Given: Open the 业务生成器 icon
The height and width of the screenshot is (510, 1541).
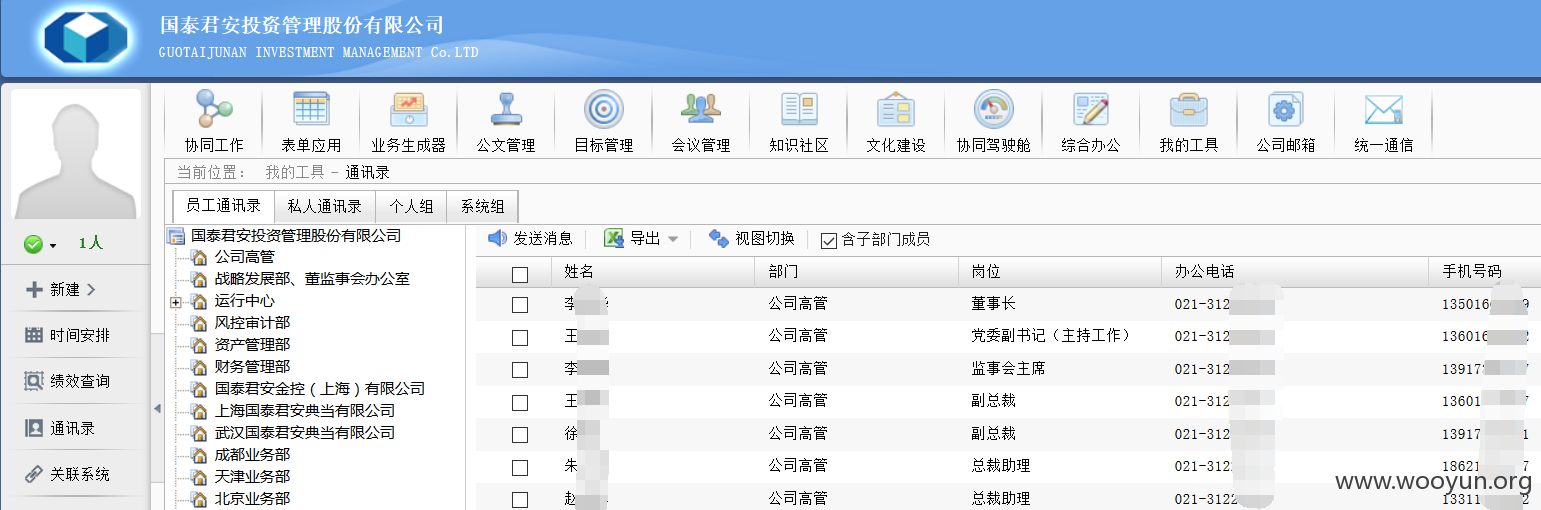Looking at the screenshot, I should click(408, 108).
